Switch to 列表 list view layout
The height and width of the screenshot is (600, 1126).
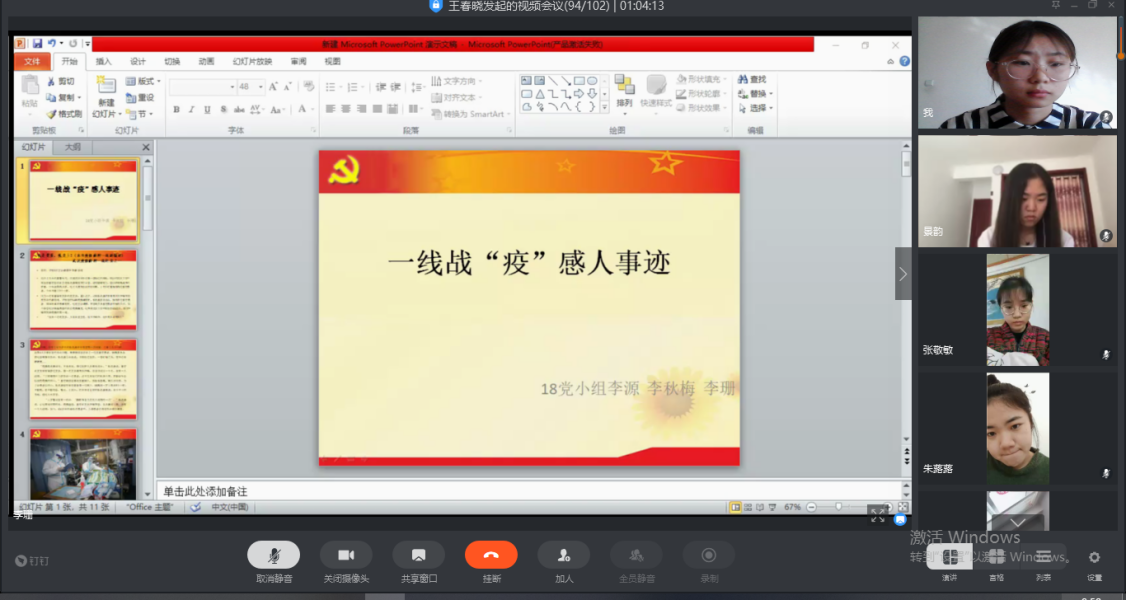coord(1043,558)
